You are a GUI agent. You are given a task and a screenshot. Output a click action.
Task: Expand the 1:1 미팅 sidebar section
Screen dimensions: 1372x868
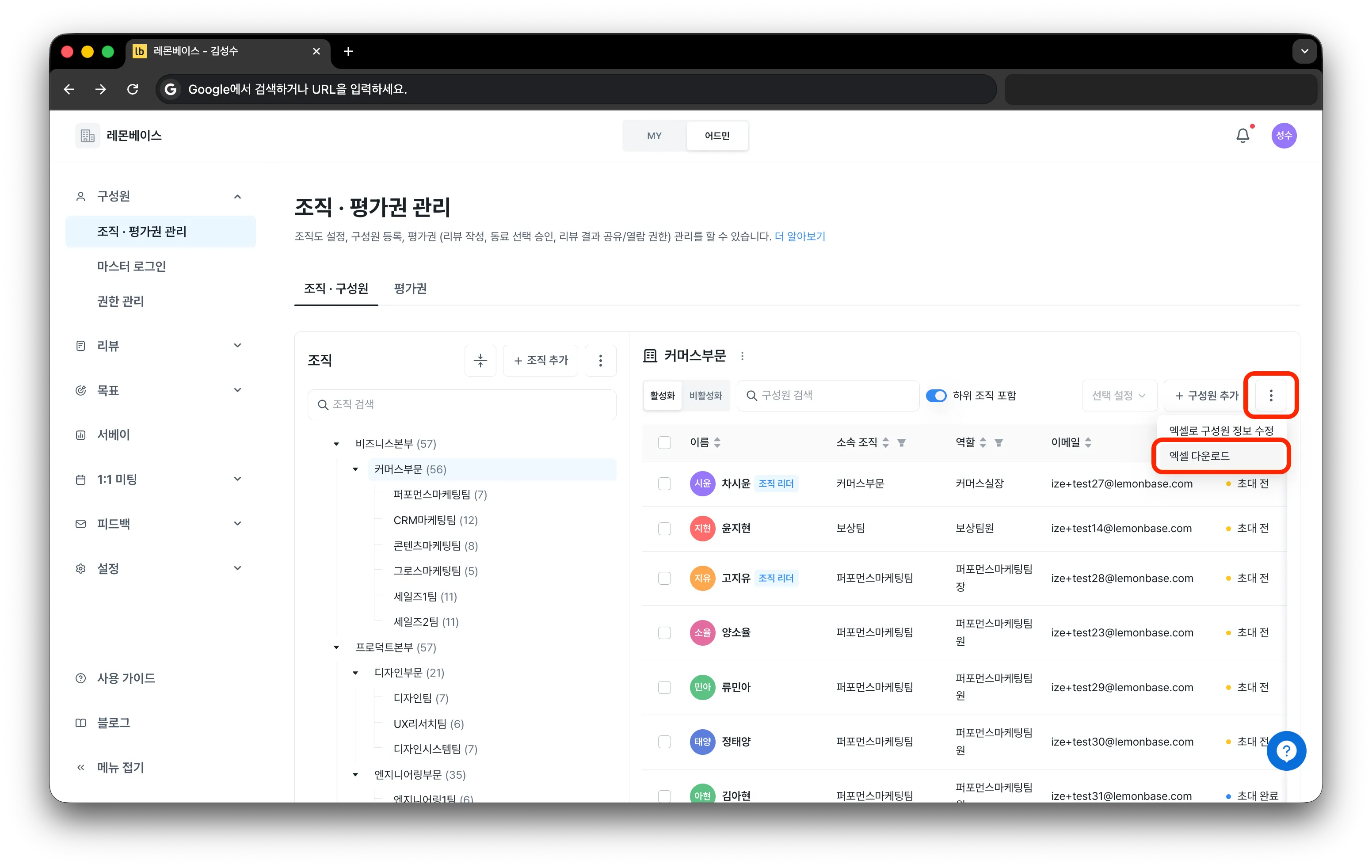[238, 479]
